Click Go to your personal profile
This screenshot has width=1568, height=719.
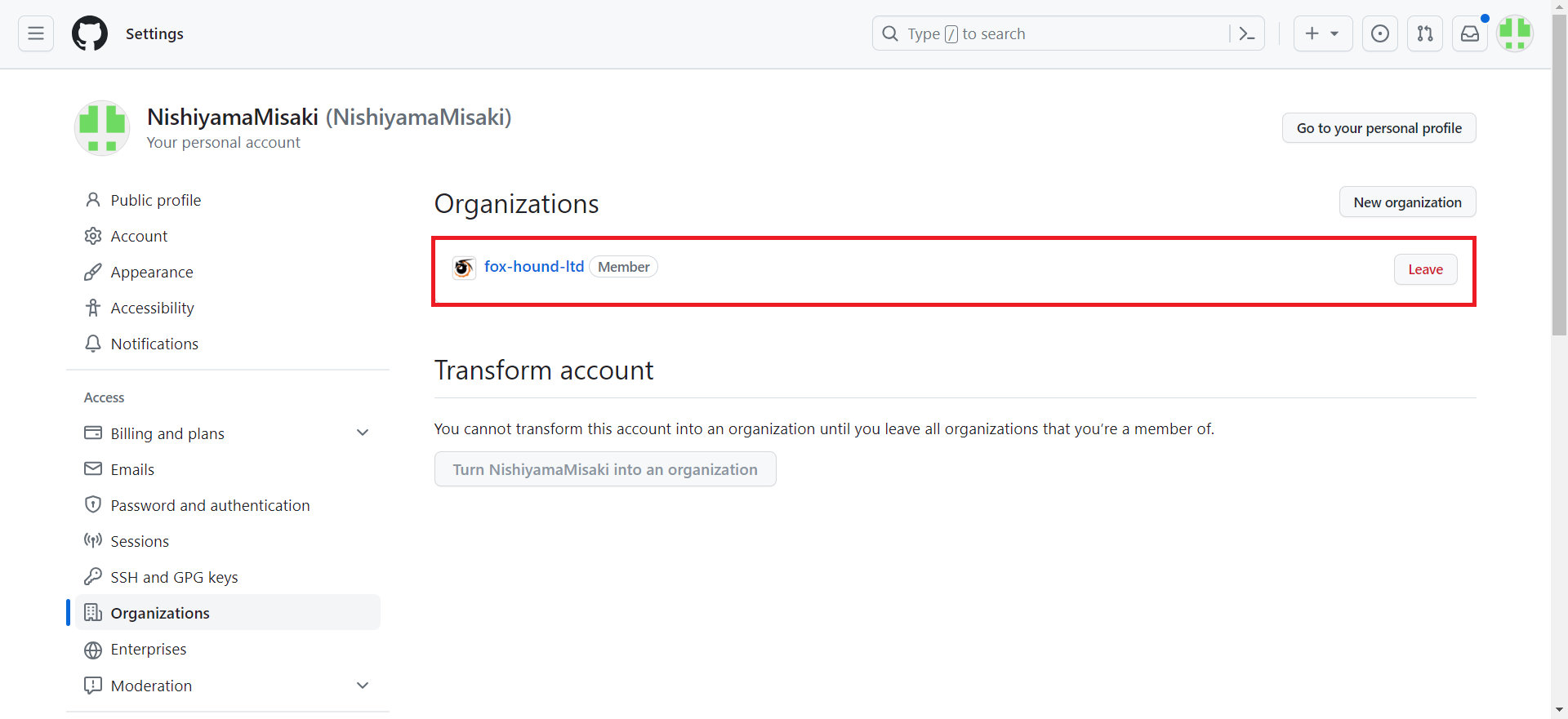[x=1379, y=128]
